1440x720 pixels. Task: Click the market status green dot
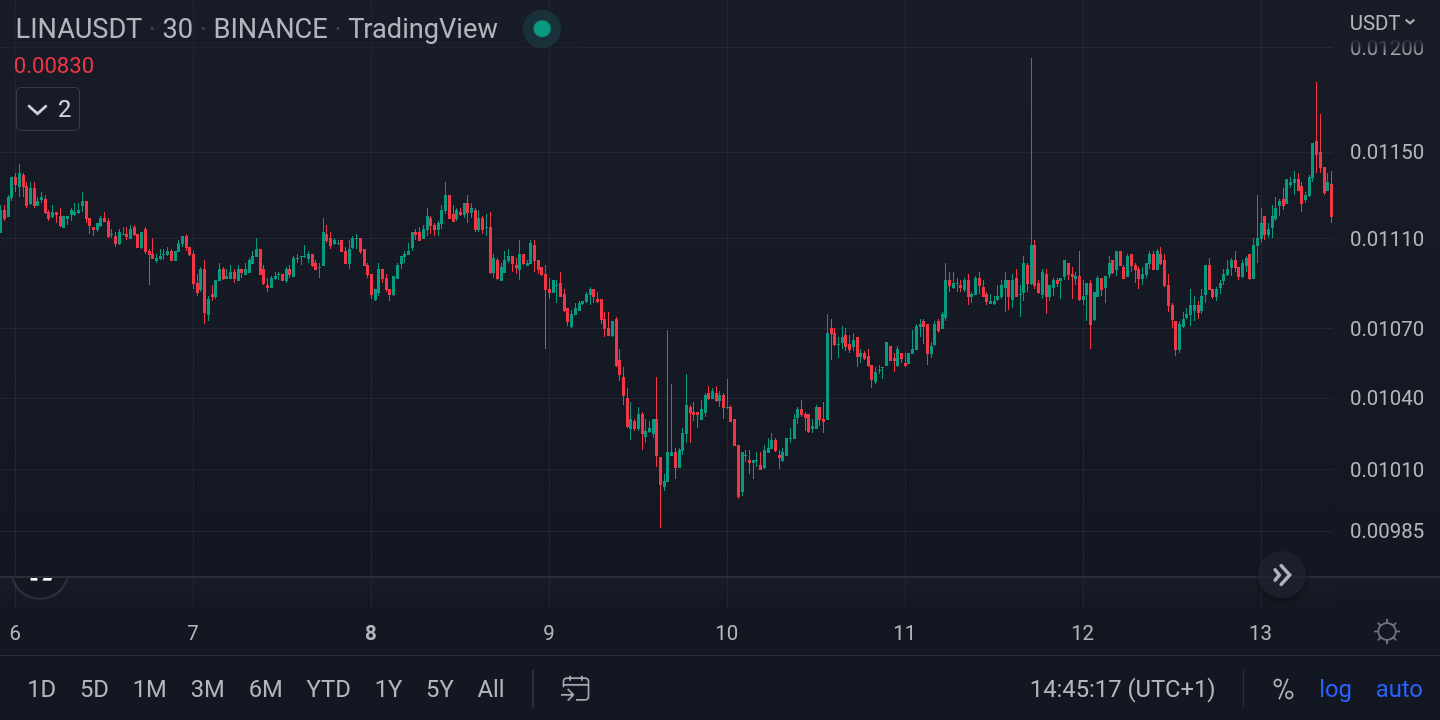click(541, 29)
